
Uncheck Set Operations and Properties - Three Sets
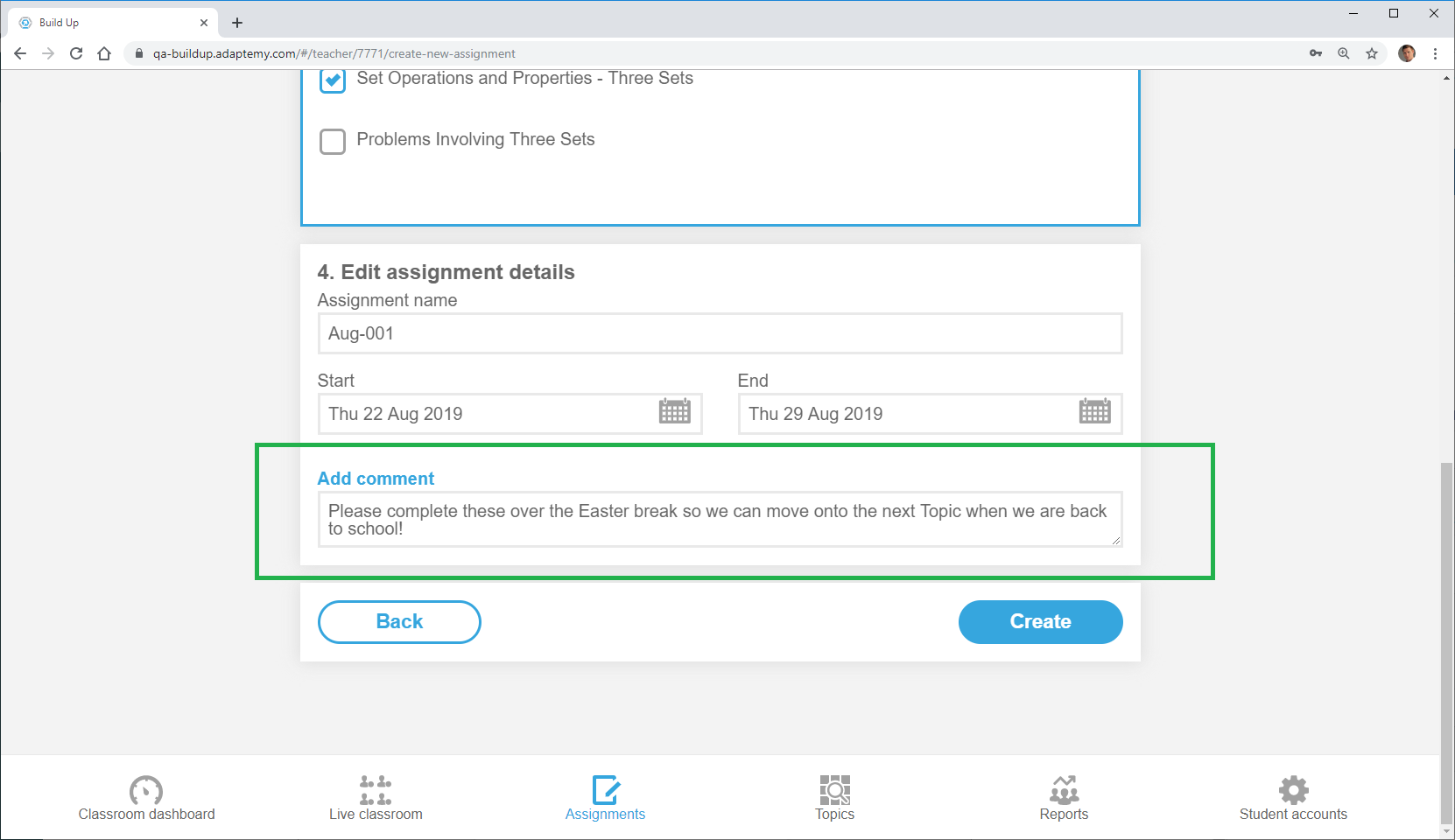333,80
